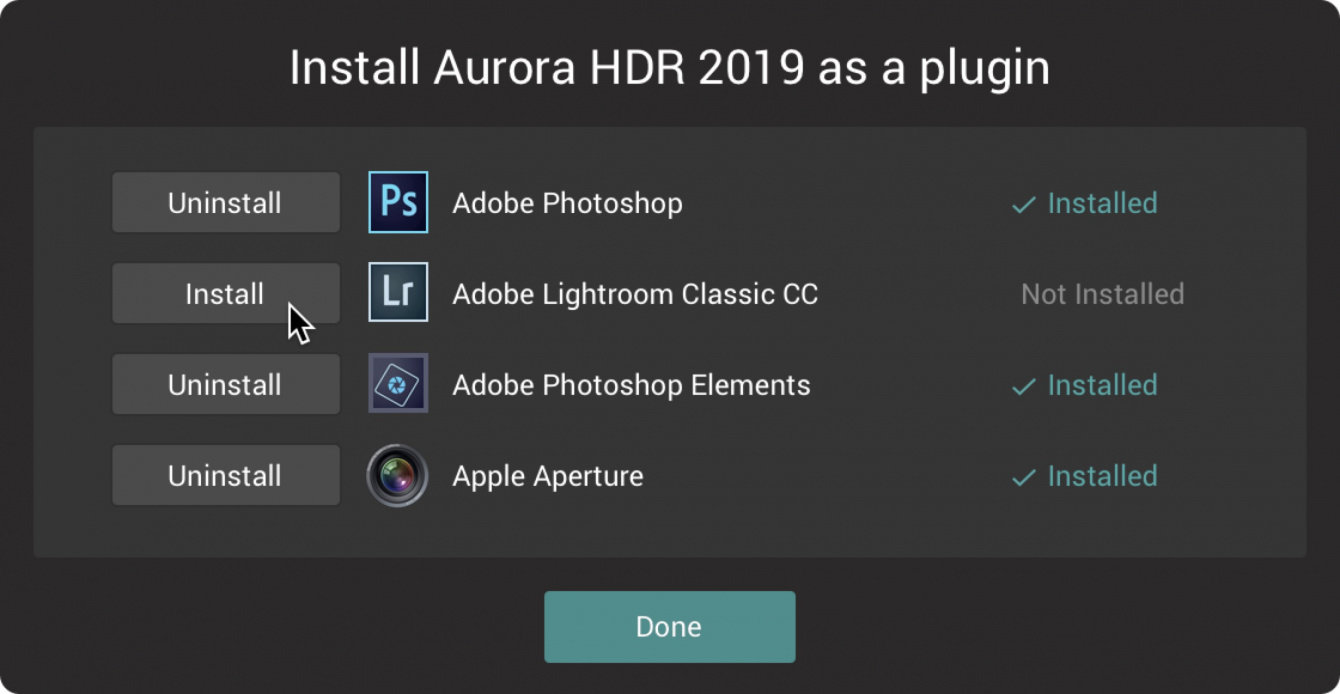This screenshot has width=1340, height=694.
Task: Click the Adobe Photoshop Elements label
Action: (x=631, y=386)
